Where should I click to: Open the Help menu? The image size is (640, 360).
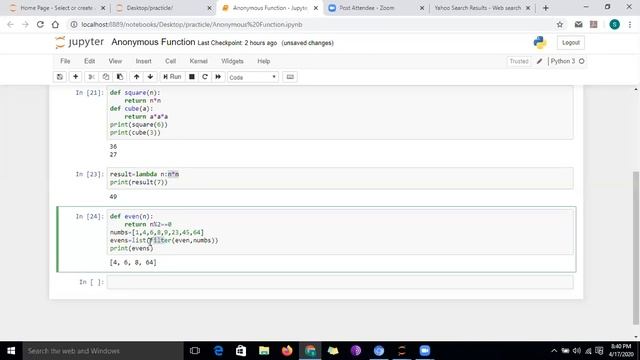[264, 61]
